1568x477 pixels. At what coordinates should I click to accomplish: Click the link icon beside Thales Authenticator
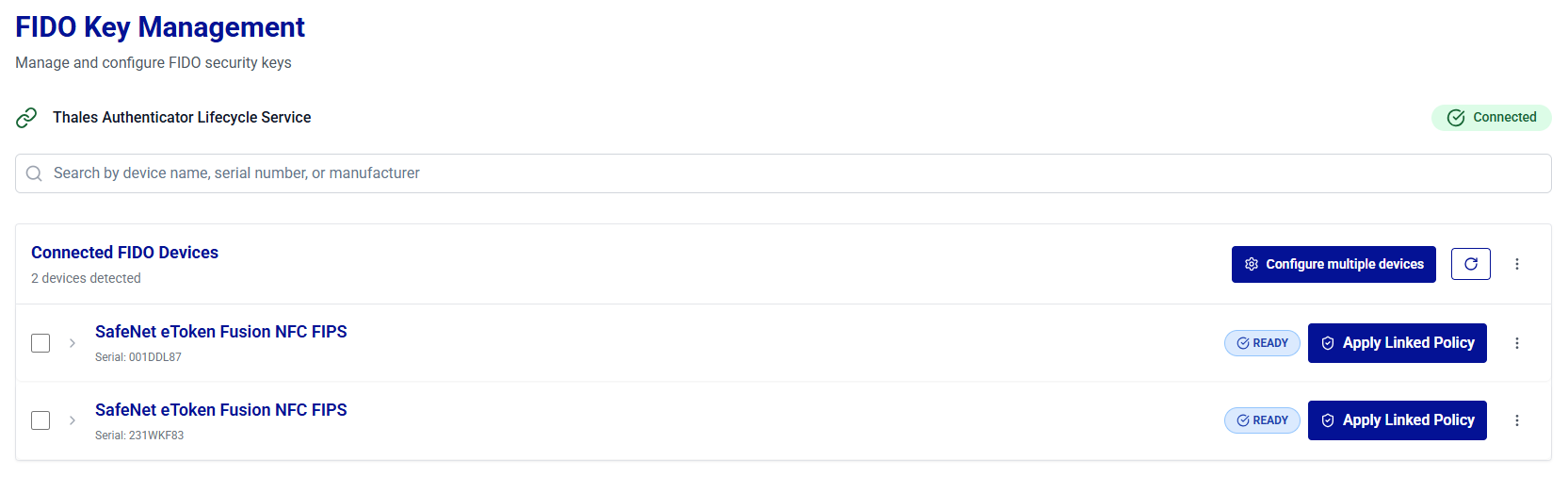(x=26, y=118)
